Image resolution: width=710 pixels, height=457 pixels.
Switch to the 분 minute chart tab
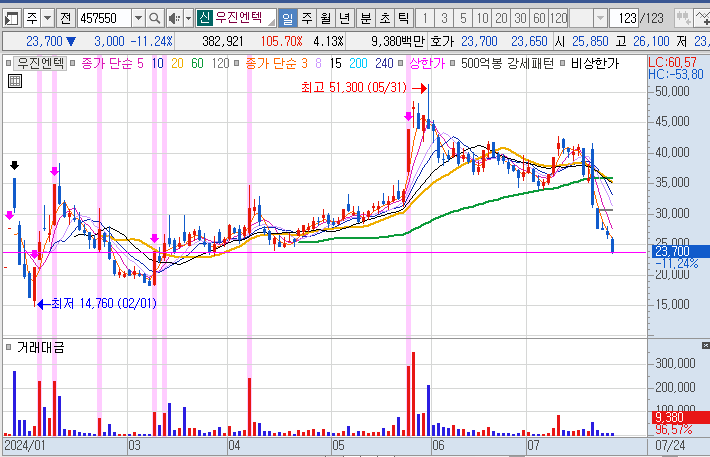[x=365, y=19]
